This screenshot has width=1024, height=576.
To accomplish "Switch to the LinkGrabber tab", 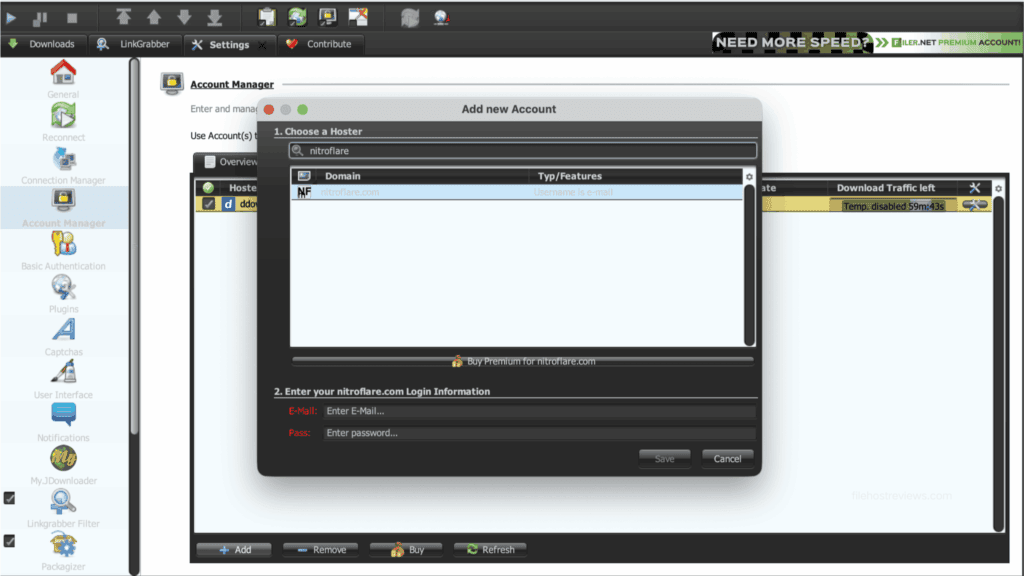I will pyautogui.click(x=134, y=44).
